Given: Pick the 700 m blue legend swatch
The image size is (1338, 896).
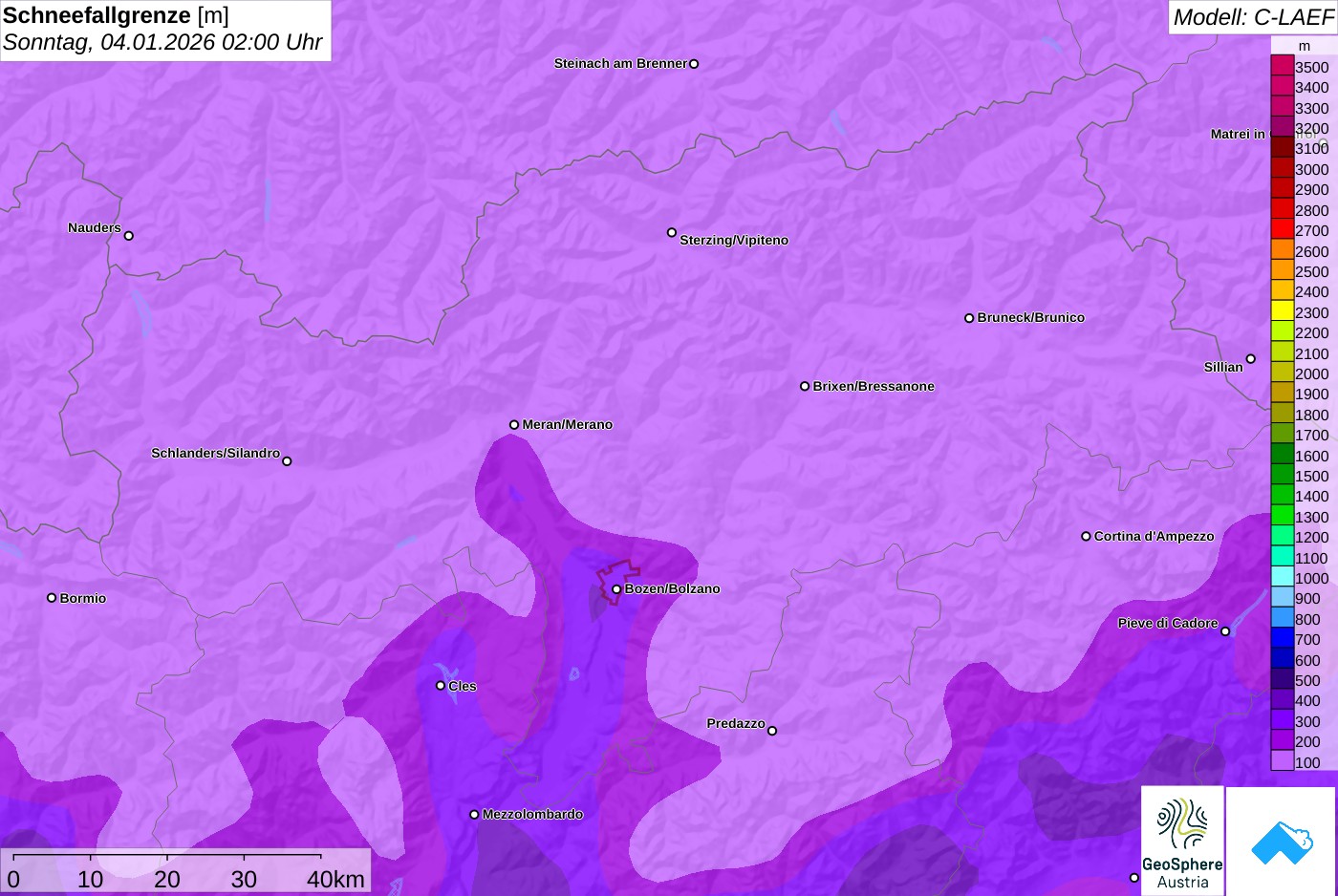Looking at the screenshot, I should click(x=1282, y=638).
